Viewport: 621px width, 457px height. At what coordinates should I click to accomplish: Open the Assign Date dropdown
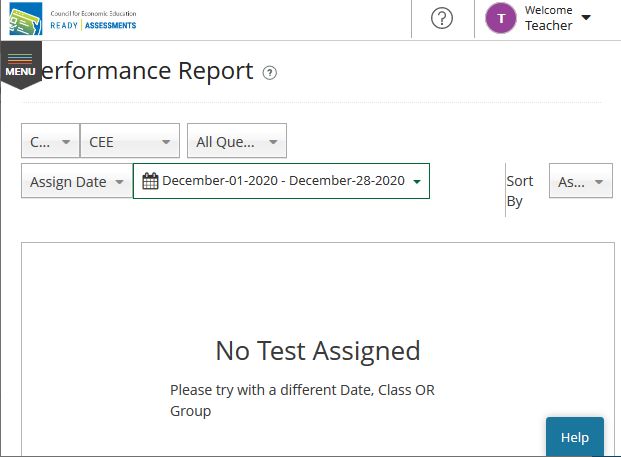77,181
